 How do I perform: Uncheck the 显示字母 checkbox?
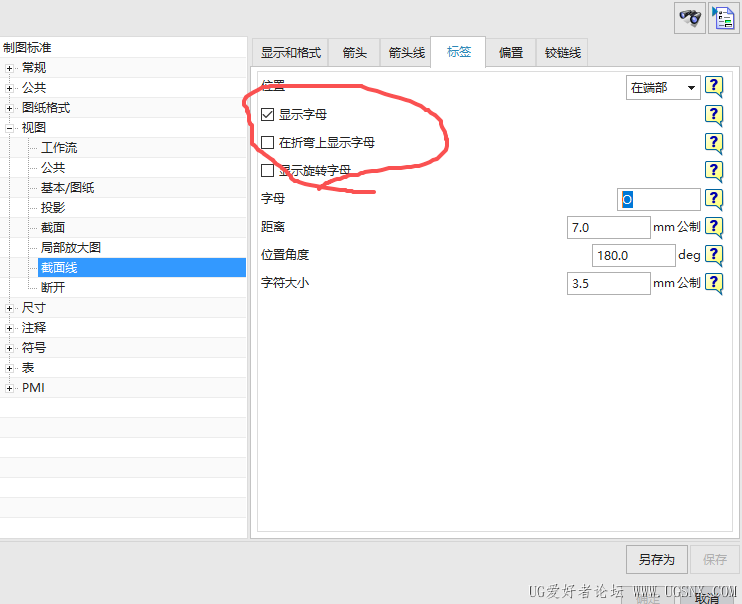click(x=267, y=115)
